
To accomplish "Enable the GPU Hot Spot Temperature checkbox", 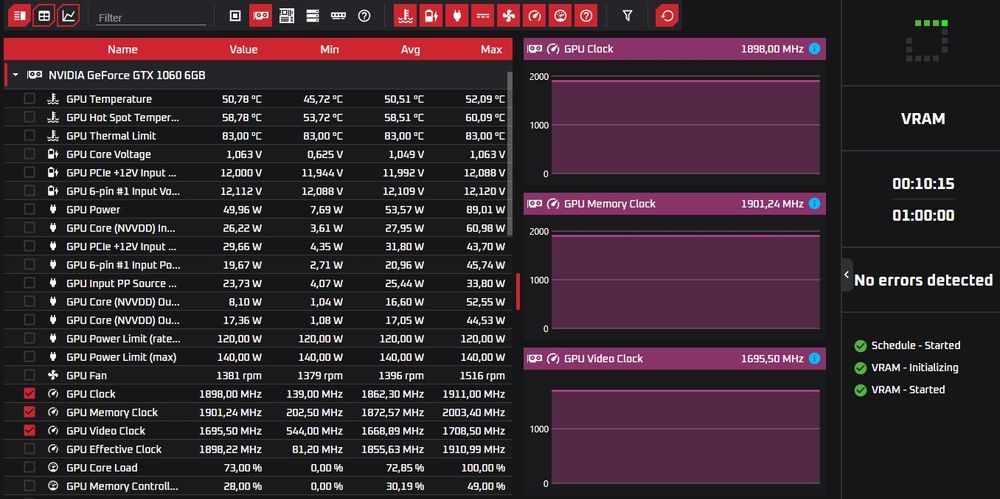I will [x=29, y=117].
